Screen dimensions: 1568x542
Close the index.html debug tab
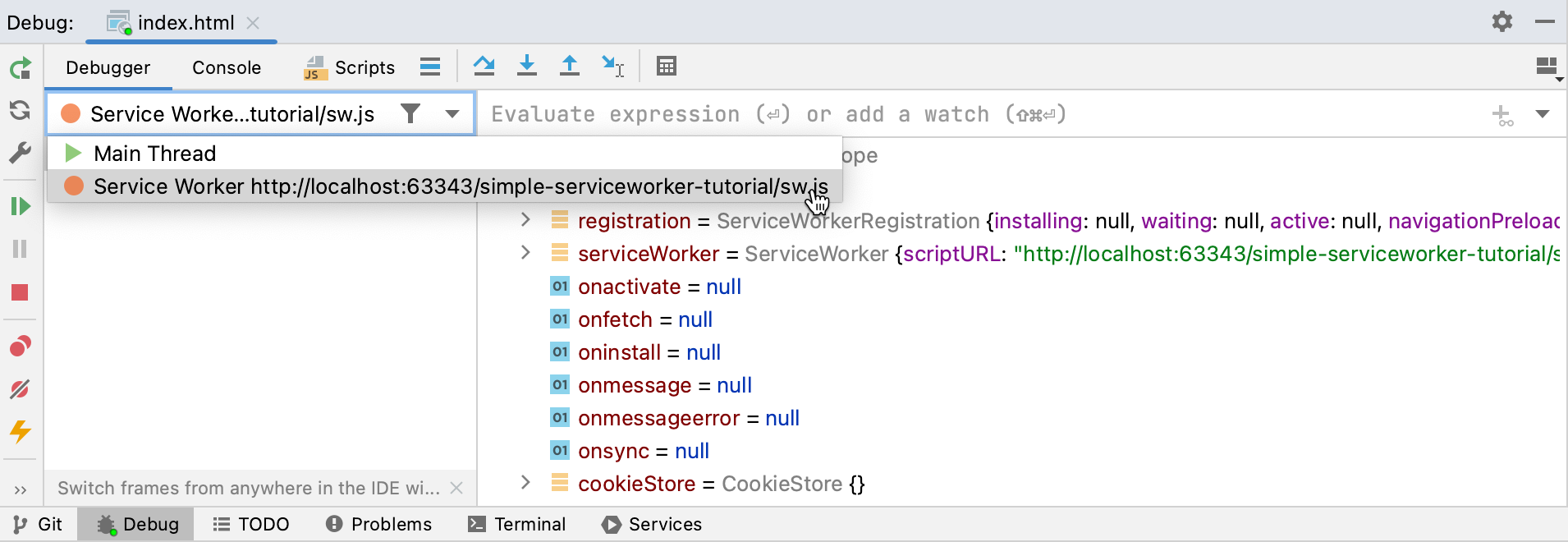(254, 23)
